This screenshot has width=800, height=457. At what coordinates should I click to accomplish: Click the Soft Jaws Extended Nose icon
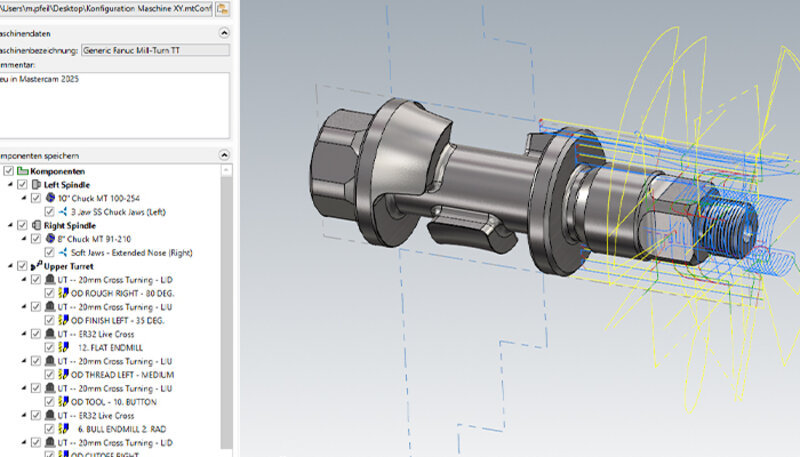(x=63, y=253)
